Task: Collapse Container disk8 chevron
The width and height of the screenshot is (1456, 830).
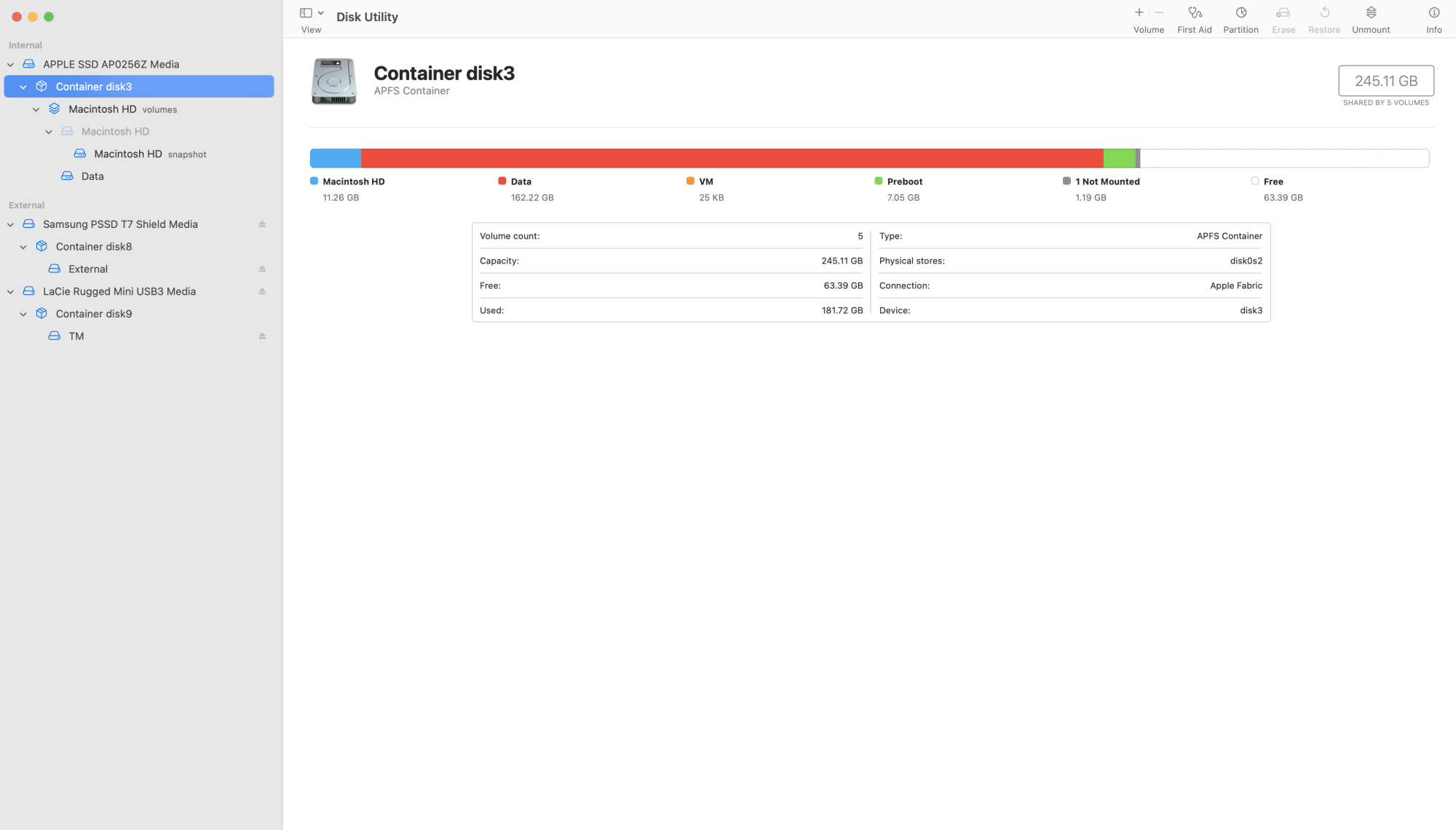Action: [x=23, y=247]
